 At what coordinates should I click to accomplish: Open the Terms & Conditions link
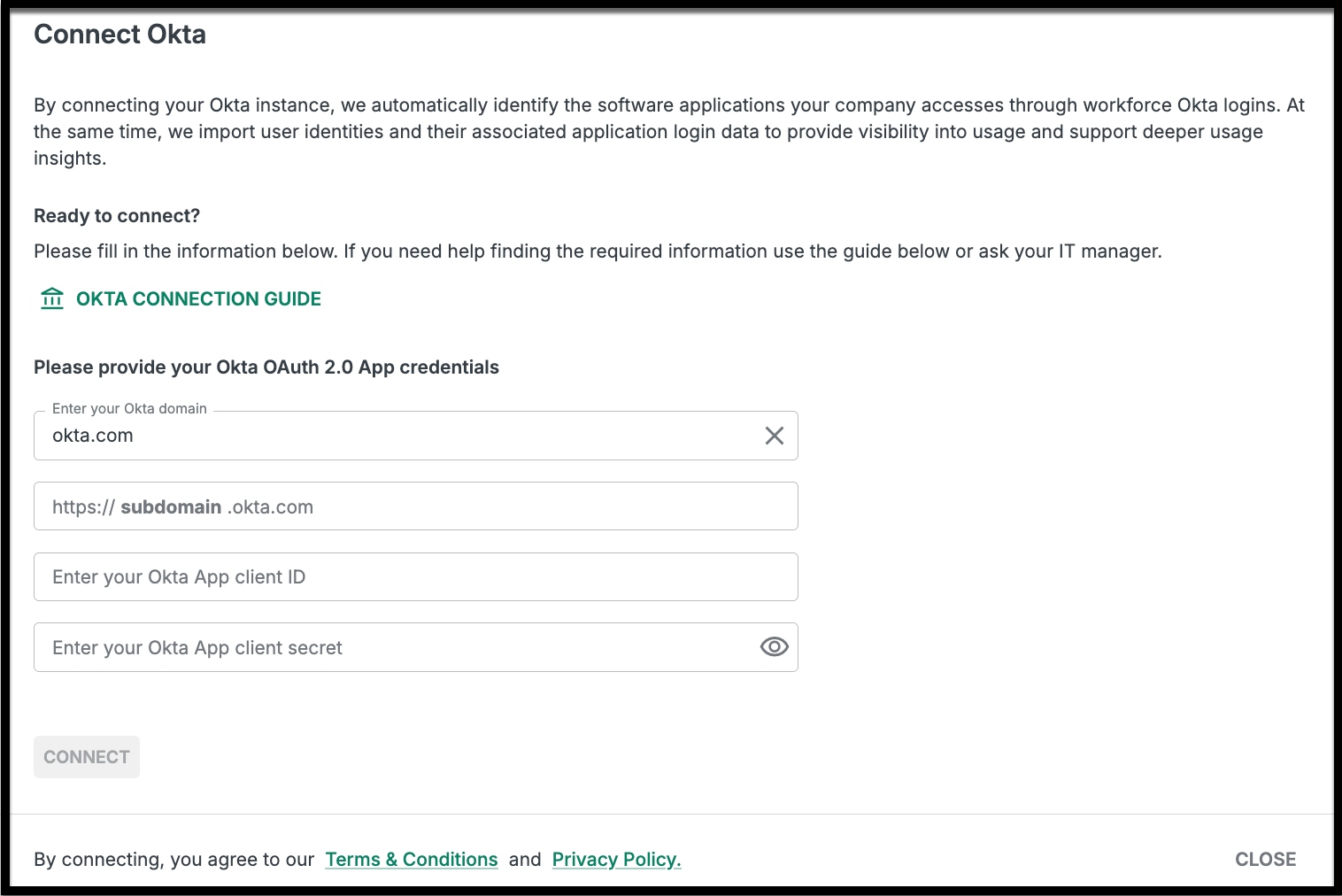click(412, 860)
